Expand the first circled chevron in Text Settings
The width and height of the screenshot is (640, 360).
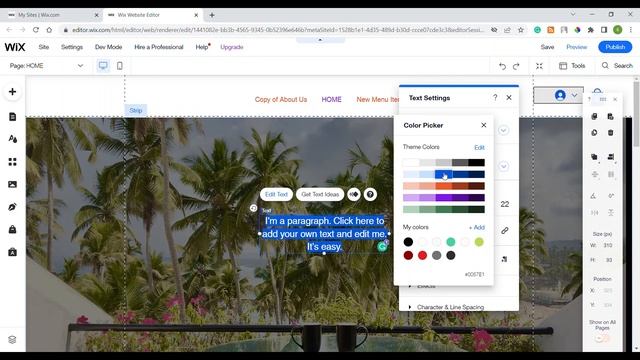[x=503, y=130]
